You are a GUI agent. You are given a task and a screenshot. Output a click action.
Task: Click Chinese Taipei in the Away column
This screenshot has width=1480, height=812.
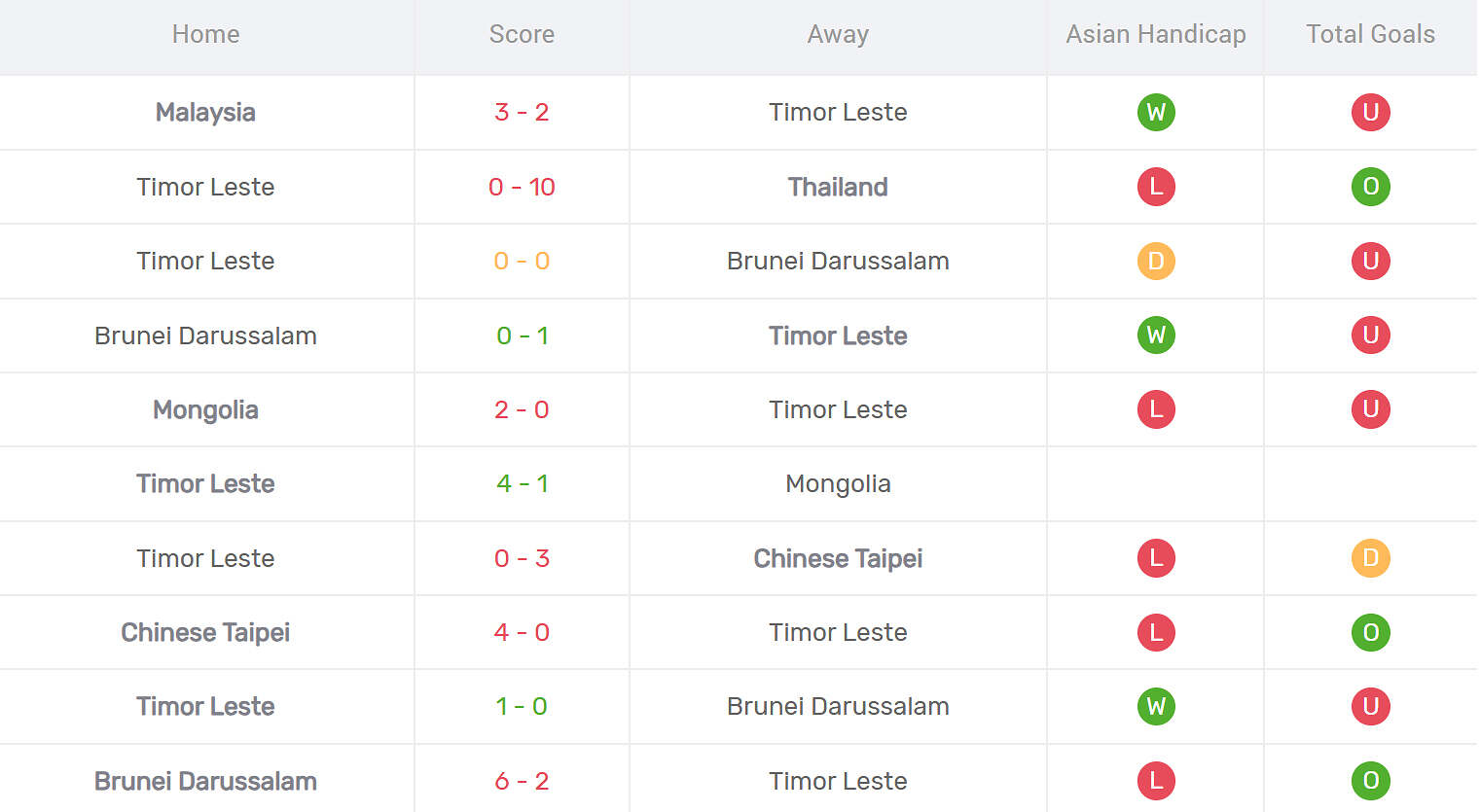(x=838, y=558)
